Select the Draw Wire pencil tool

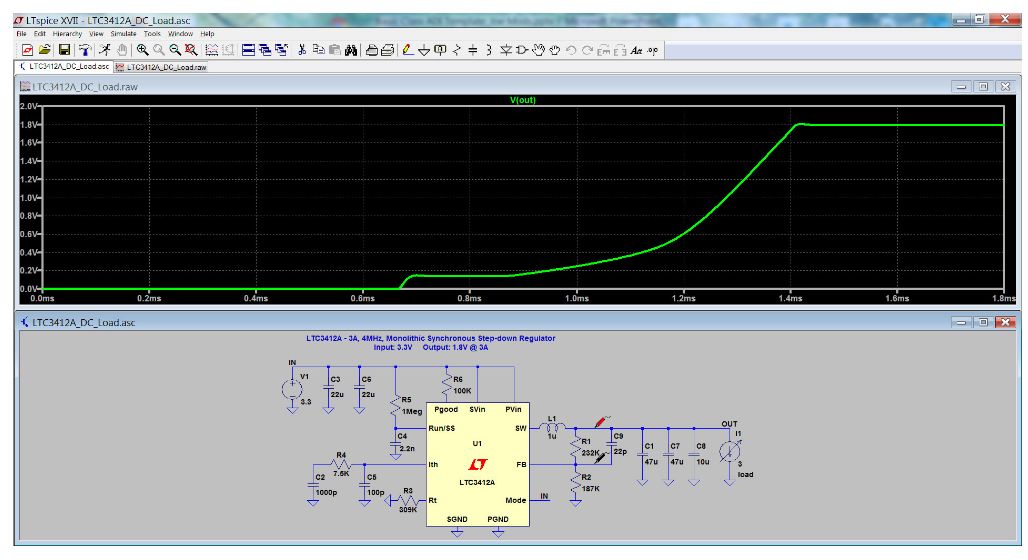click(x=407, y=50)
